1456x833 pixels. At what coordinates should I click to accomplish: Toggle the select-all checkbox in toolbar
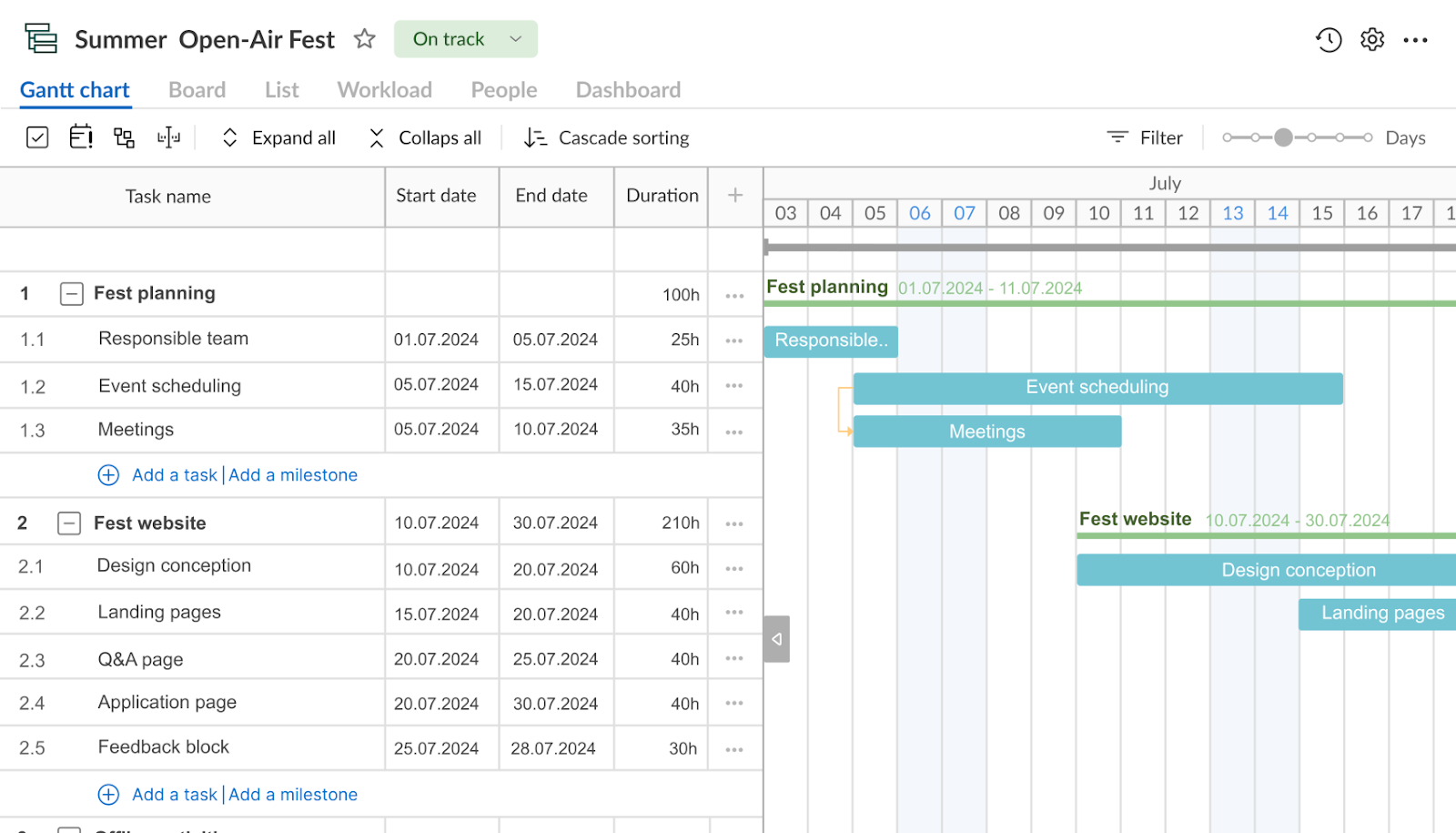37,137
